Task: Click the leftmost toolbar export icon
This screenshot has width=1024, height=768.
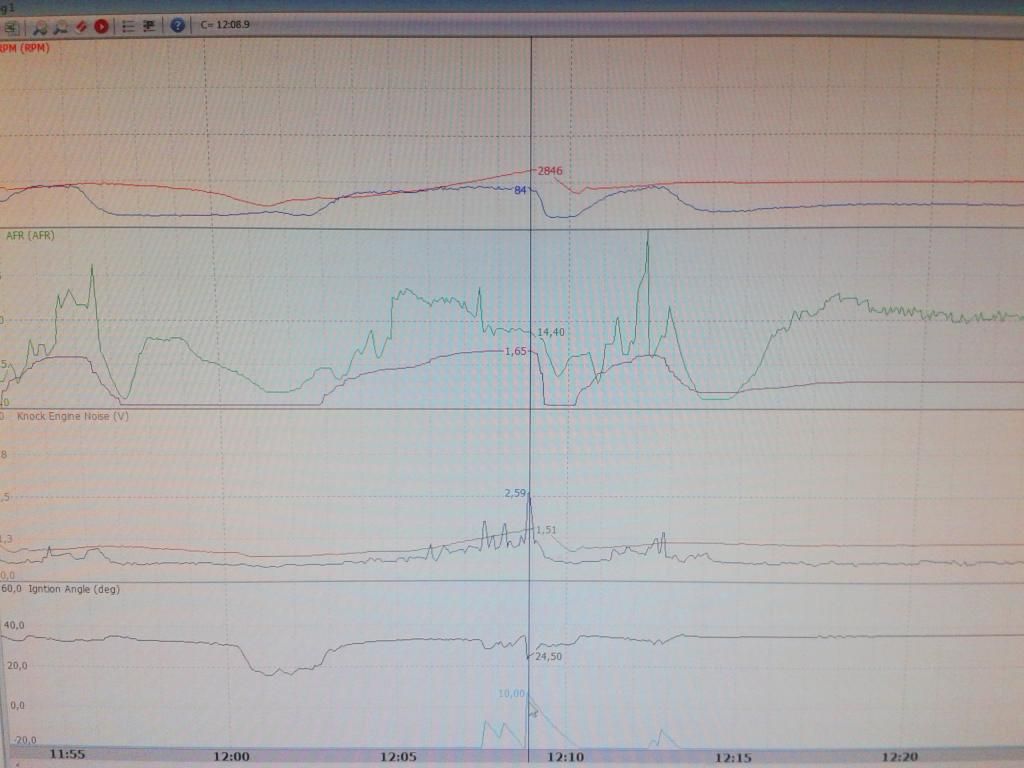Action: tap(10, 26)
